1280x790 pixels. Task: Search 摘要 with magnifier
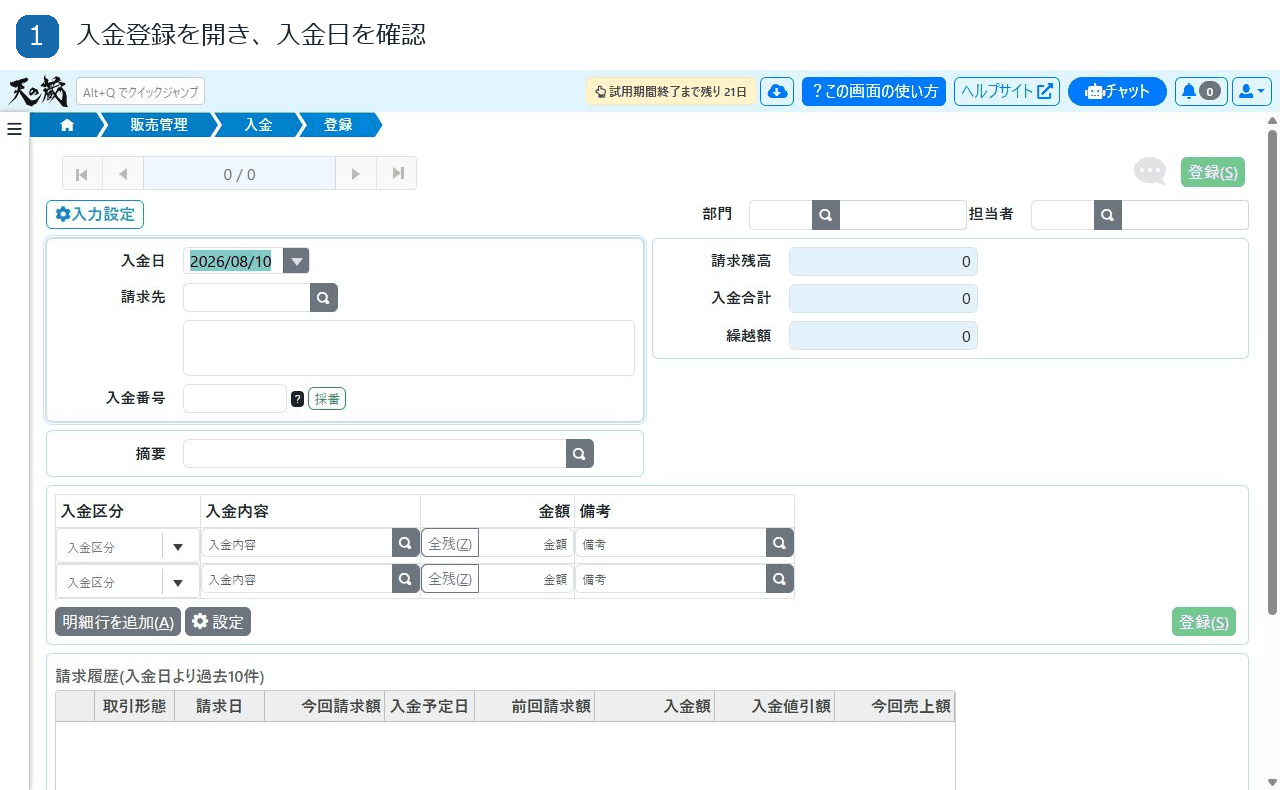click(580, 454)
